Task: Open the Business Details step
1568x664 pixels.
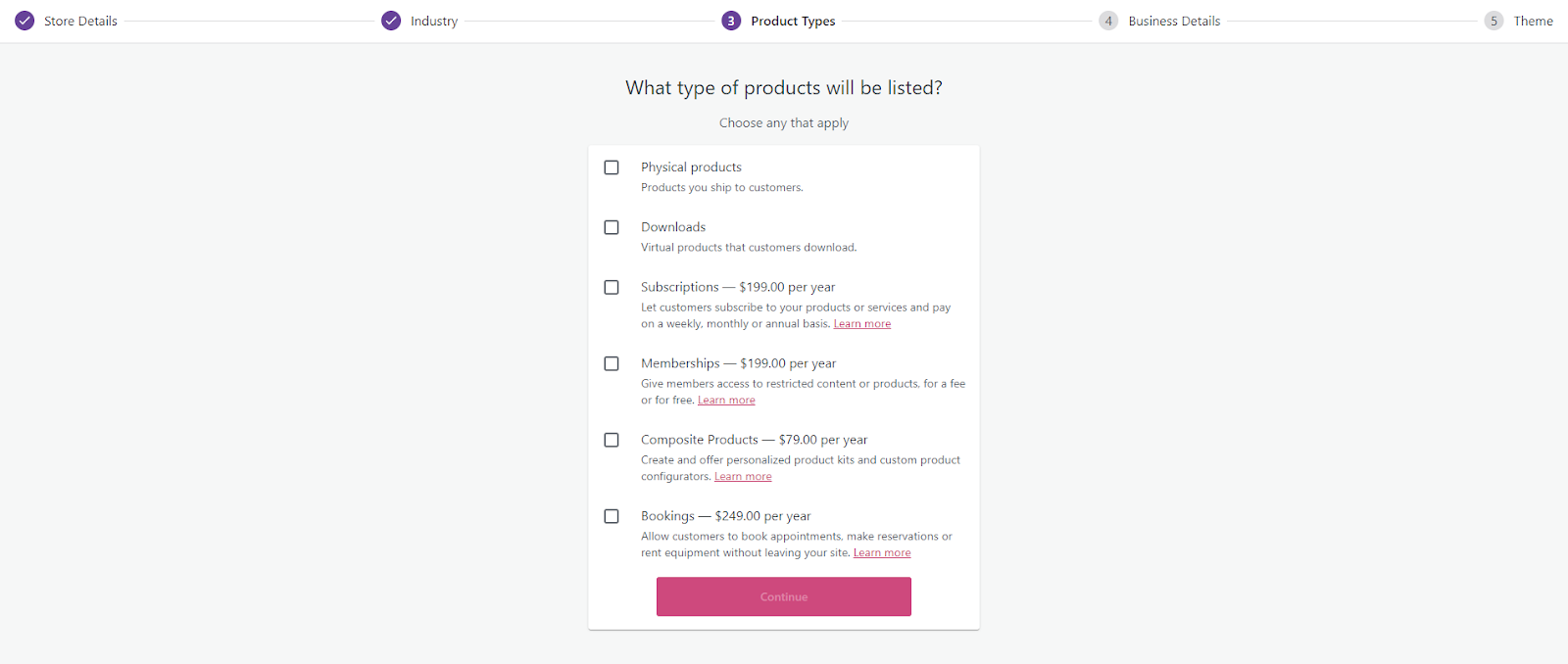Action: point(1174,21)
